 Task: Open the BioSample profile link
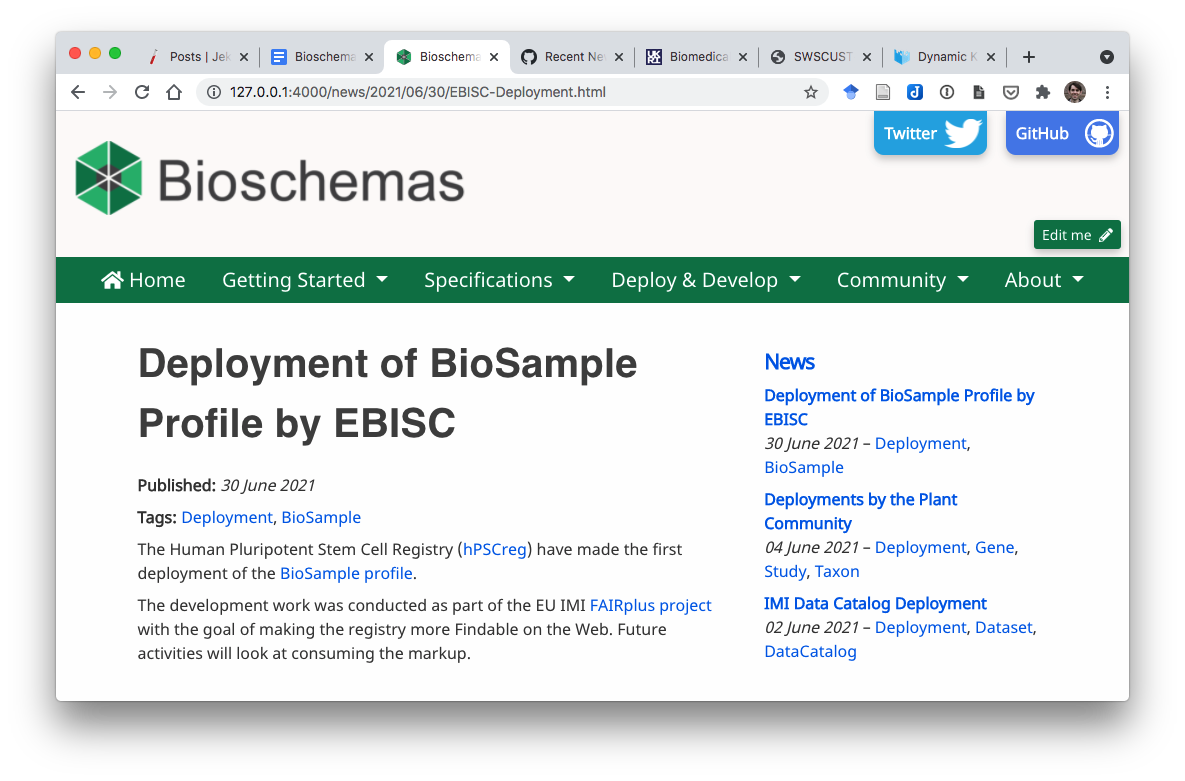click(x=346, y=573)
